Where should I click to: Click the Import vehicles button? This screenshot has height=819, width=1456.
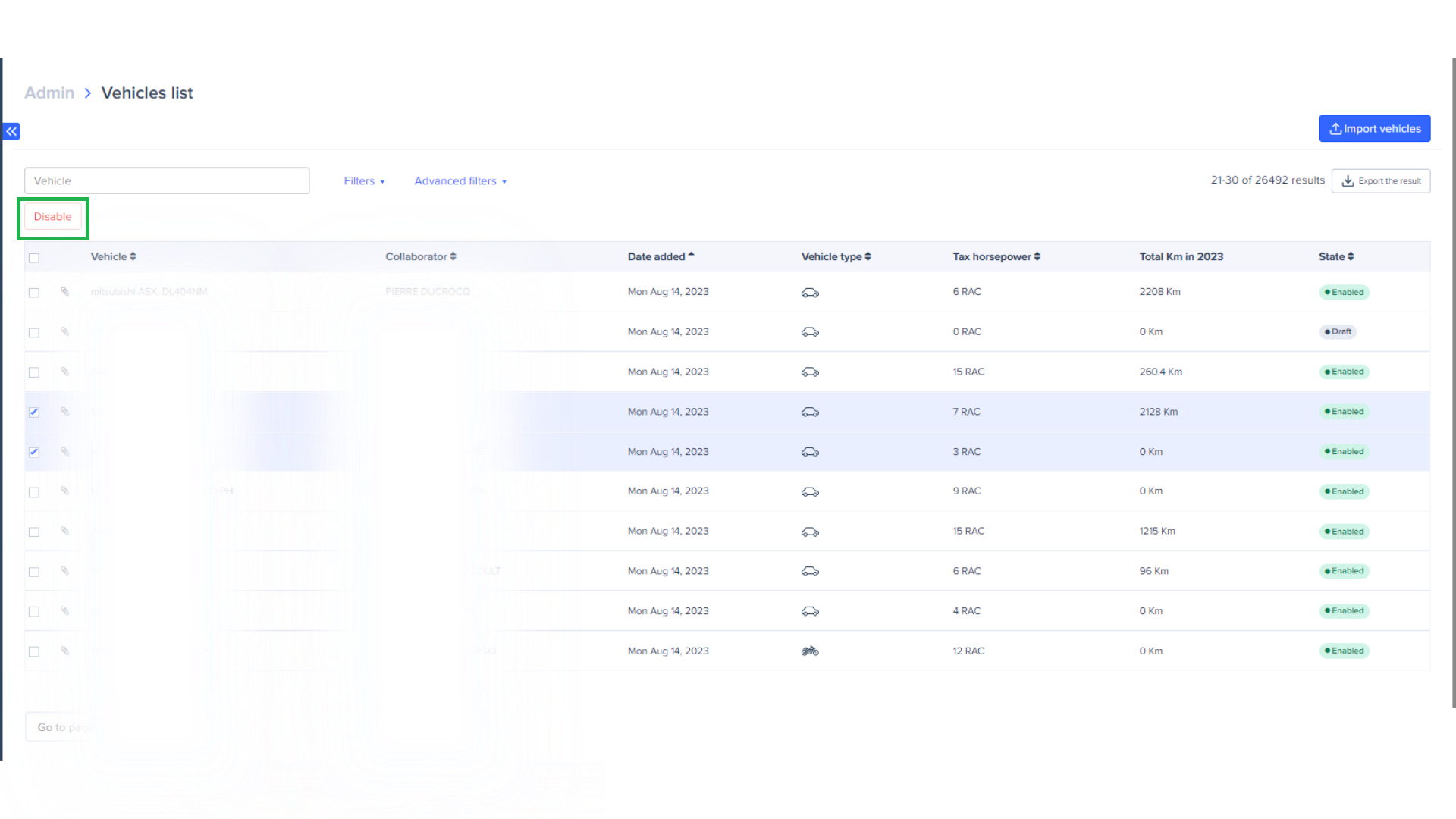[x=1374, y=129]
